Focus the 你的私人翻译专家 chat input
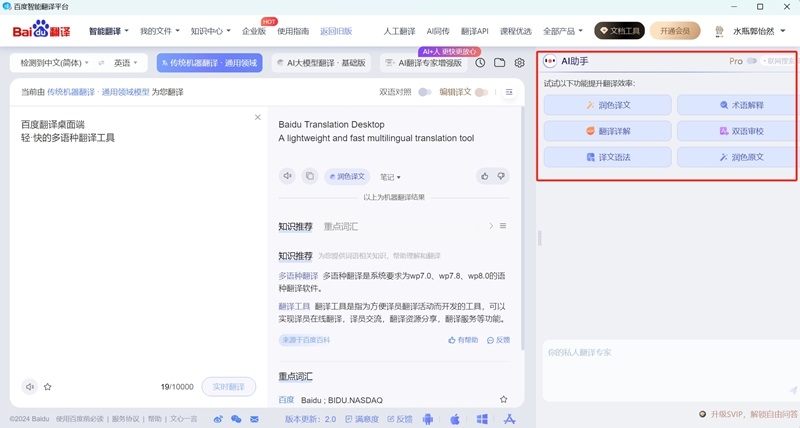 [x=670, y=371]
